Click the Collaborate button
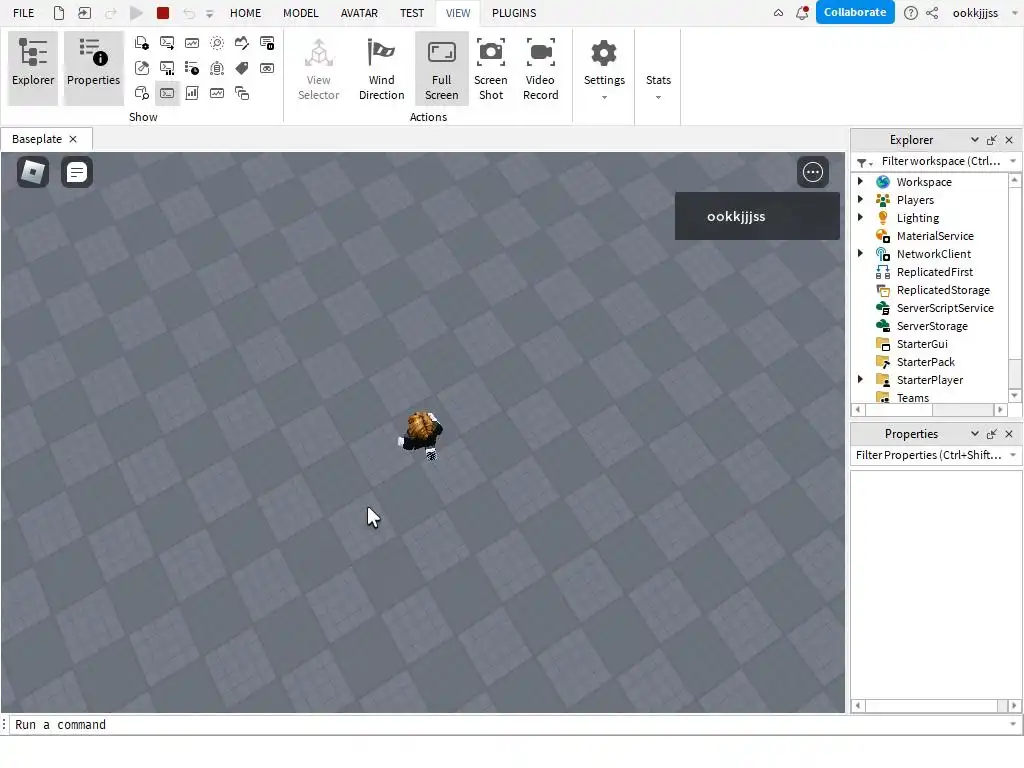This screenshot has height=768, width=1024. 855,12
